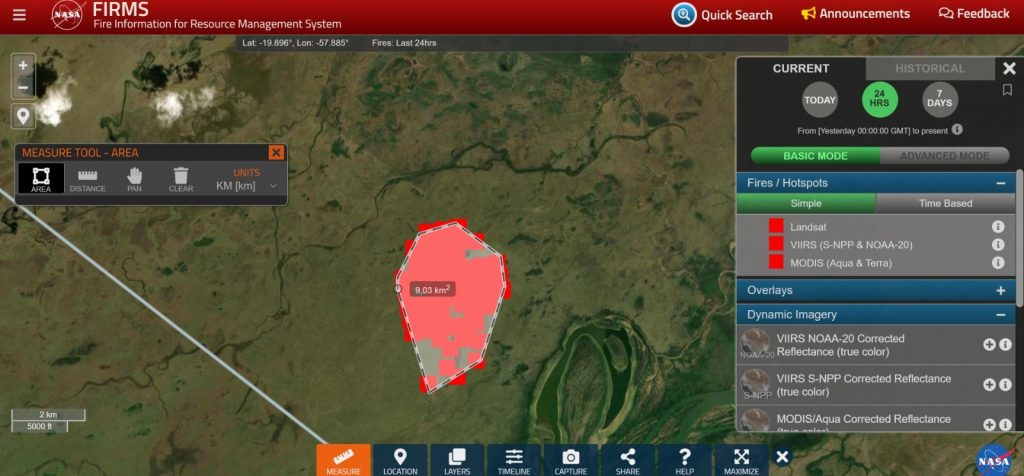Click the Share tool icon

627,460
